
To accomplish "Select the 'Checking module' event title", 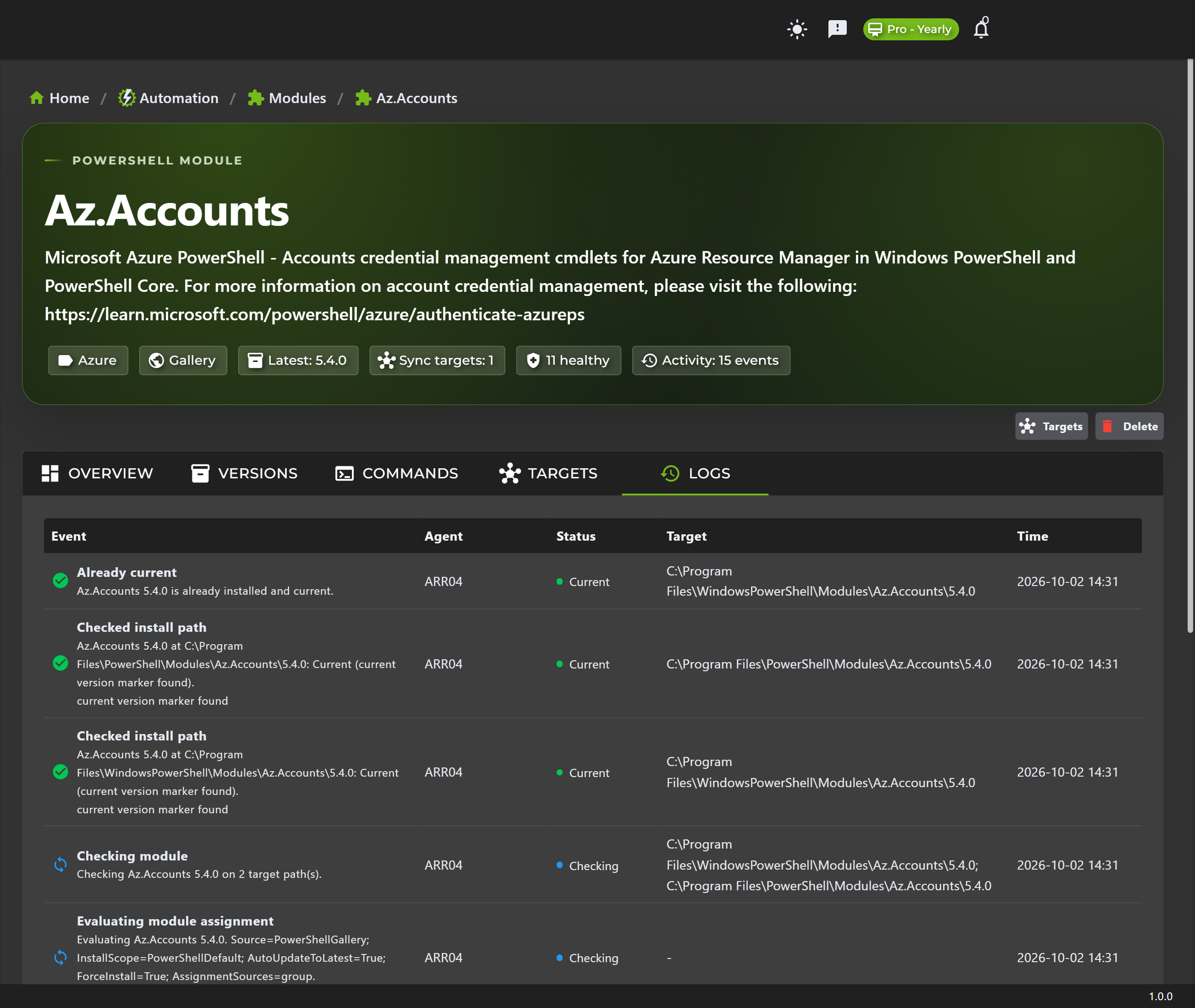I will [x=132, y=855].
